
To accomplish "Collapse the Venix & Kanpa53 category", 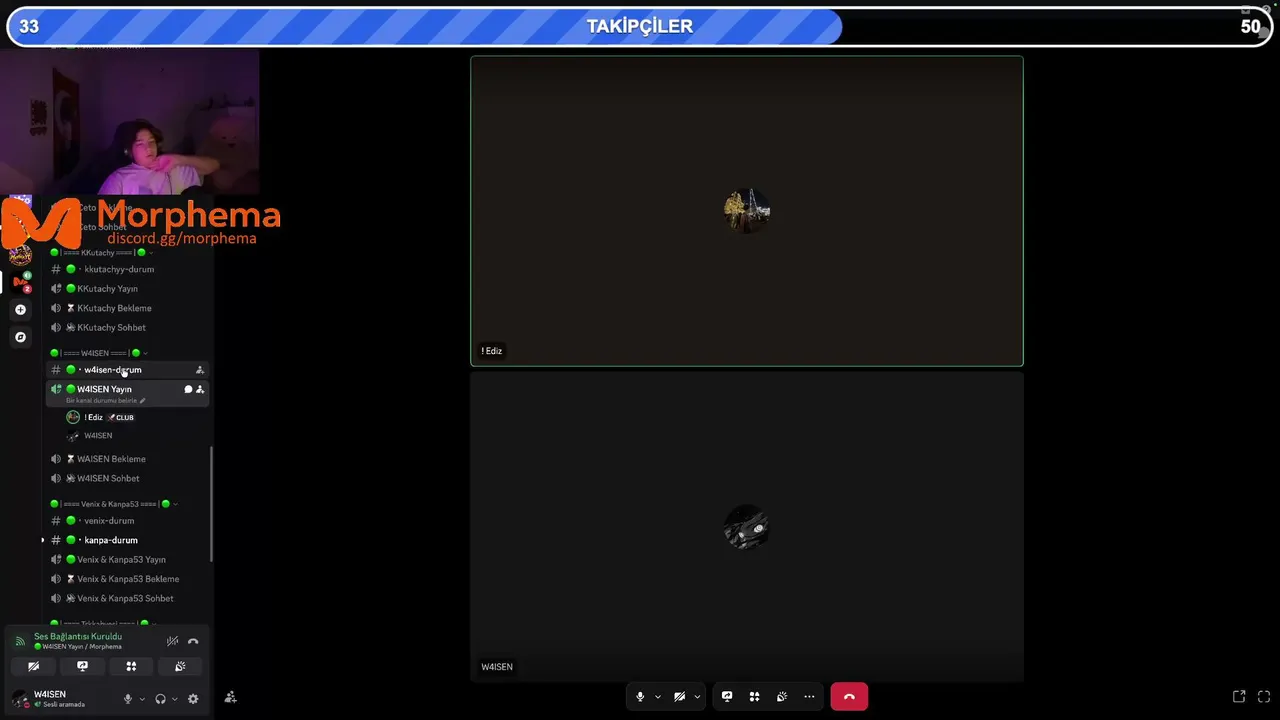I will pyautogui.click(x=114, y=504).
